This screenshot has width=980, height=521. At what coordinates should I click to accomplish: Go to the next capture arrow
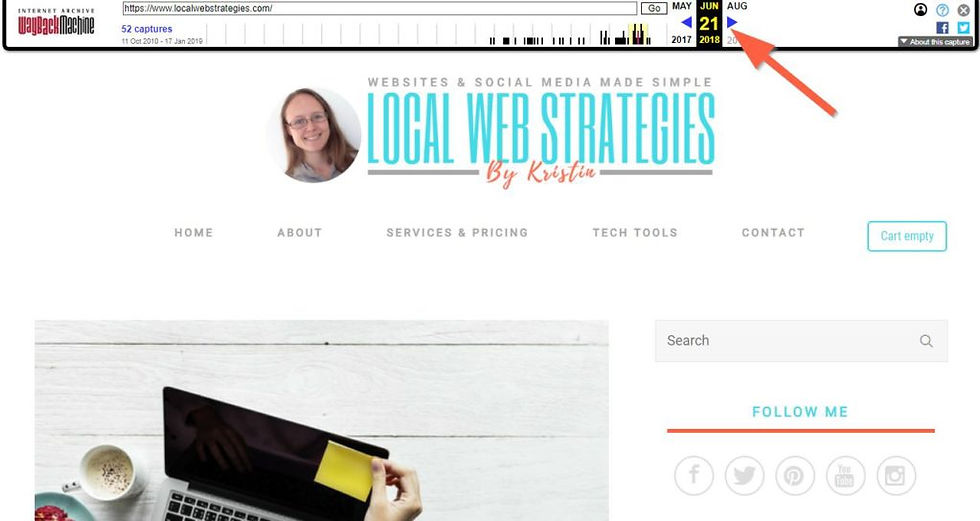pyautogui.click(x=732, y=22)
